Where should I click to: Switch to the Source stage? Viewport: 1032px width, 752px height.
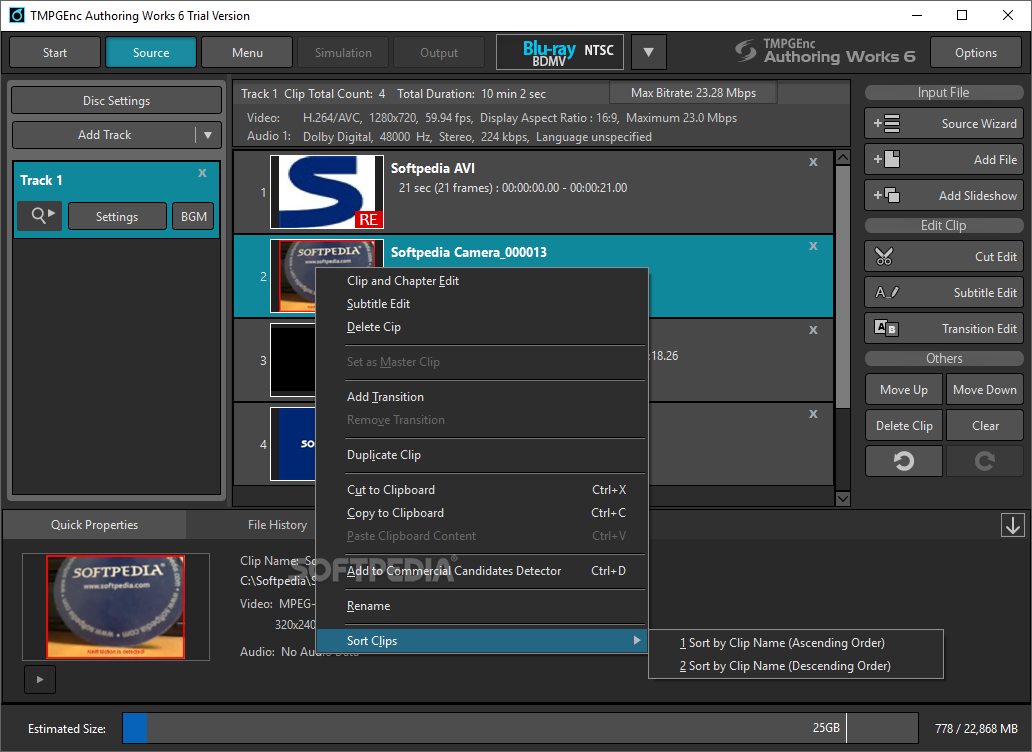(x=151, y=52)
